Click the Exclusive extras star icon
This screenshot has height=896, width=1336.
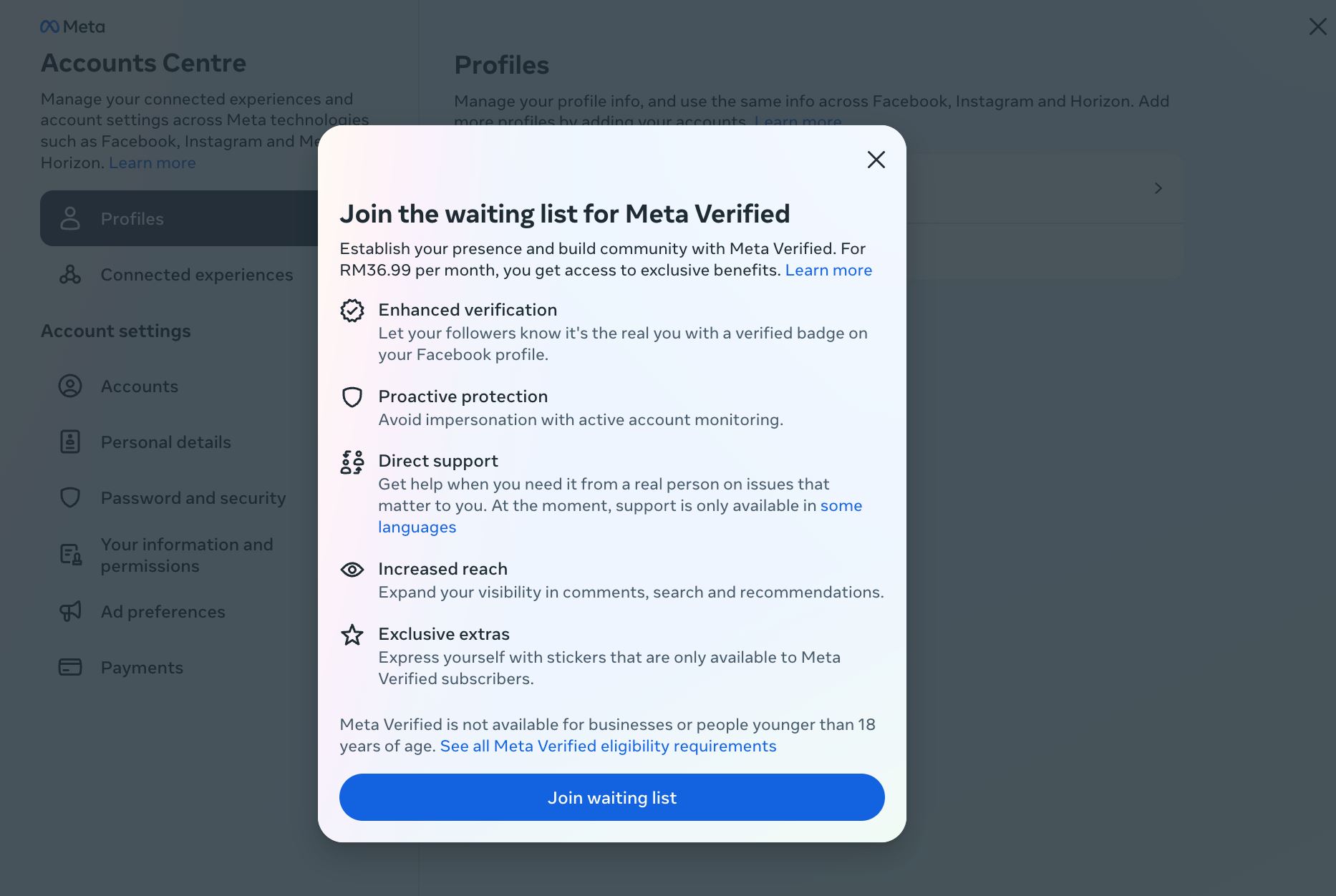(x=352, y=635)
